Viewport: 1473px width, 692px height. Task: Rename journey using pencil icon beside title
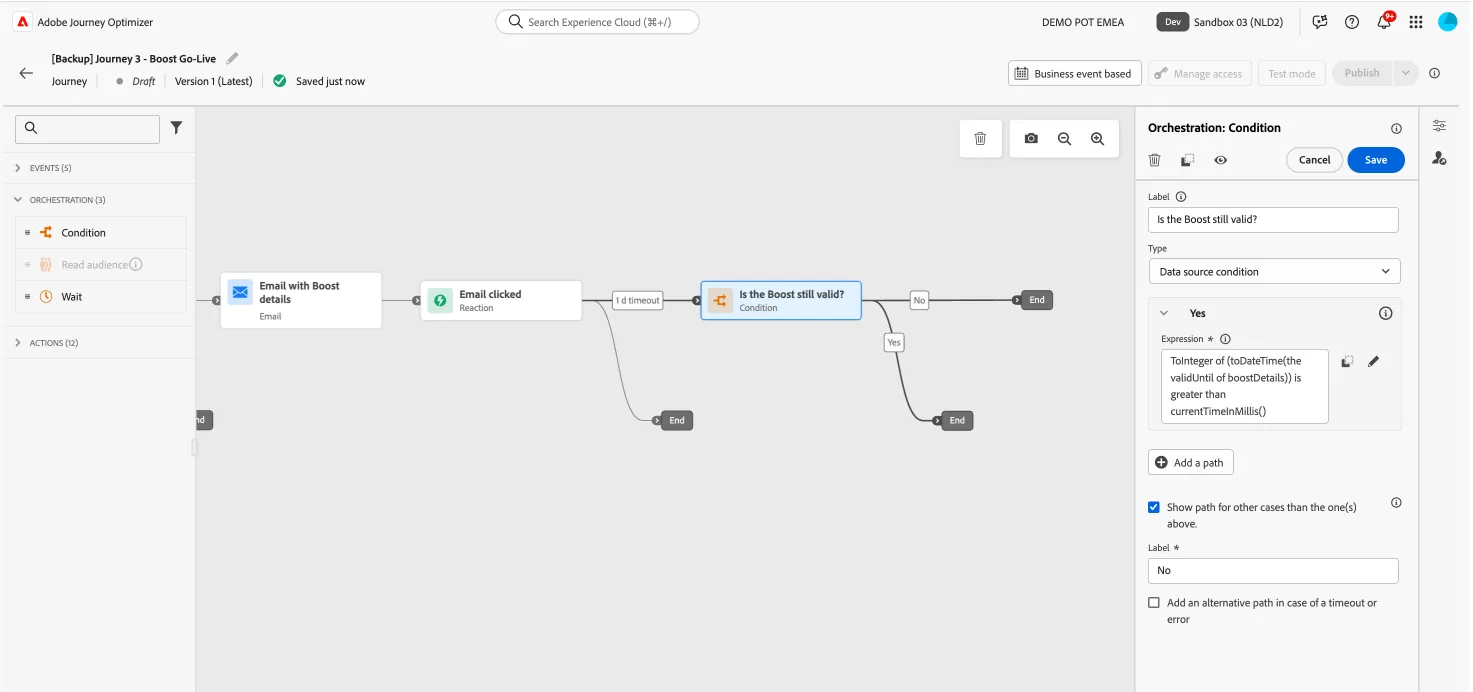(x=233, y=58)
